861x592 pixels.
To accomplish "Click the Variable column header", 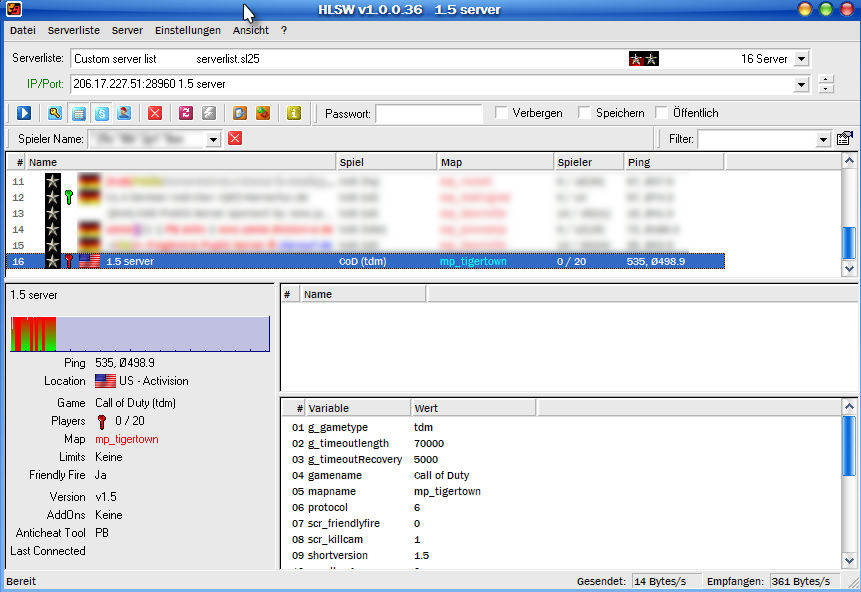I will click(357, 408).
